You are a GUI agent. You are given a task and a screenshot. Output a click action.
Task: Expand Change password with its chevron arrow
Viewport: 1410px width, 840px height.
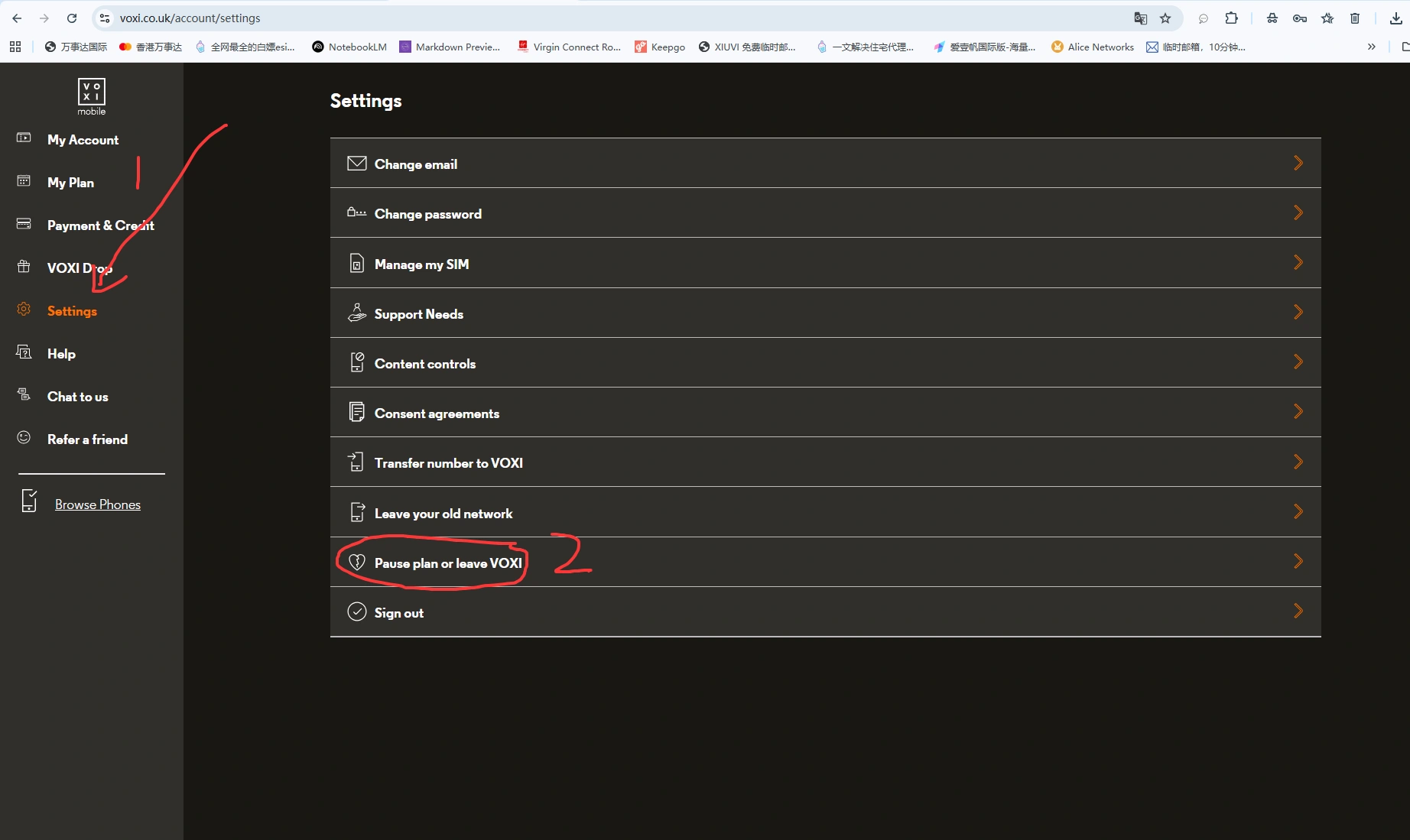[1298, 213]
